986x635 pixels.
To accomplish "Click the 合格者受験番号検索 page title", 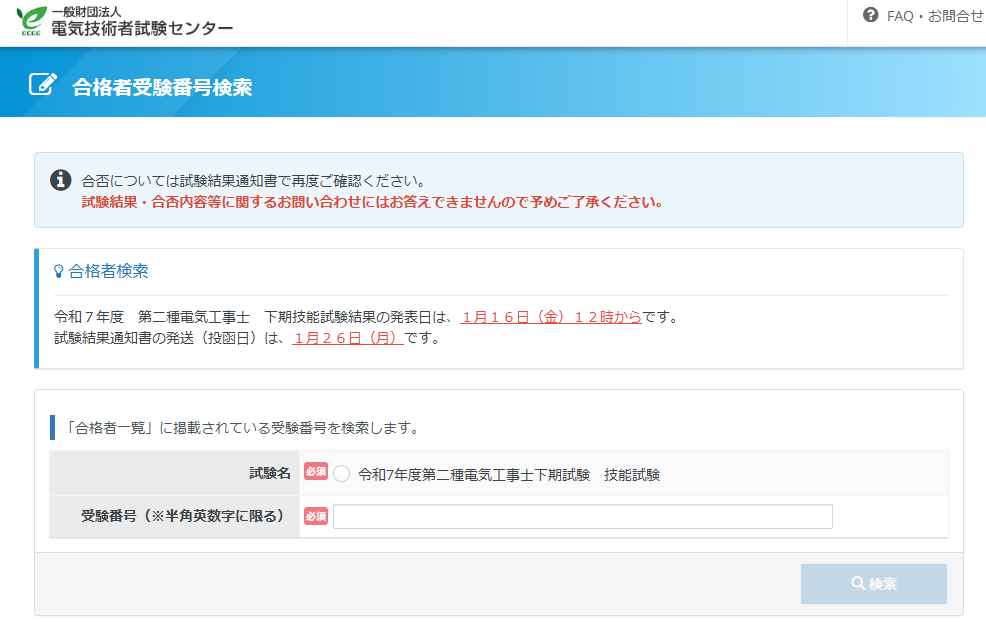I will point(162,88).
